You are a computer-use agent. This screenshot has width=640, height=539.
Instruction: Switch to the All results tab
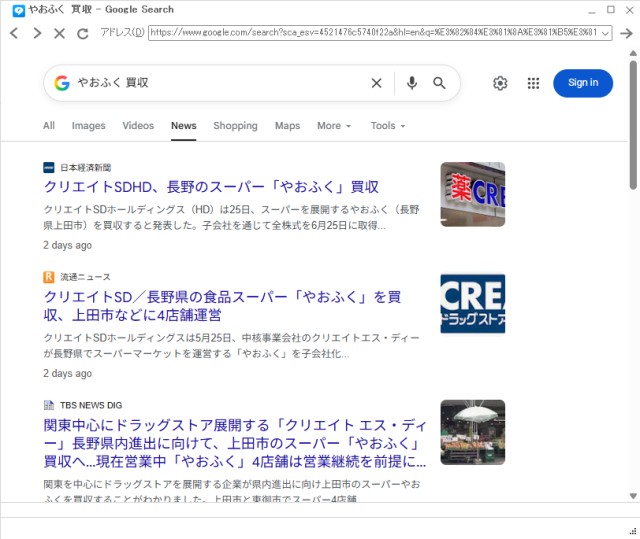point(49,126)
